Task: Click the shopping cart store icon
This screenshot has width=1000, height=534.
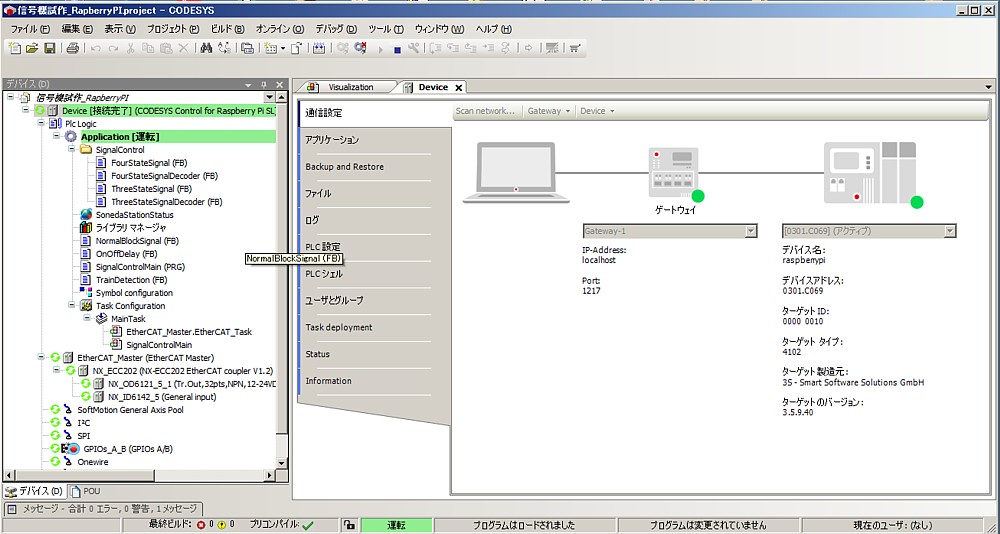Action: pyautogui.click(x=574, y=48)
